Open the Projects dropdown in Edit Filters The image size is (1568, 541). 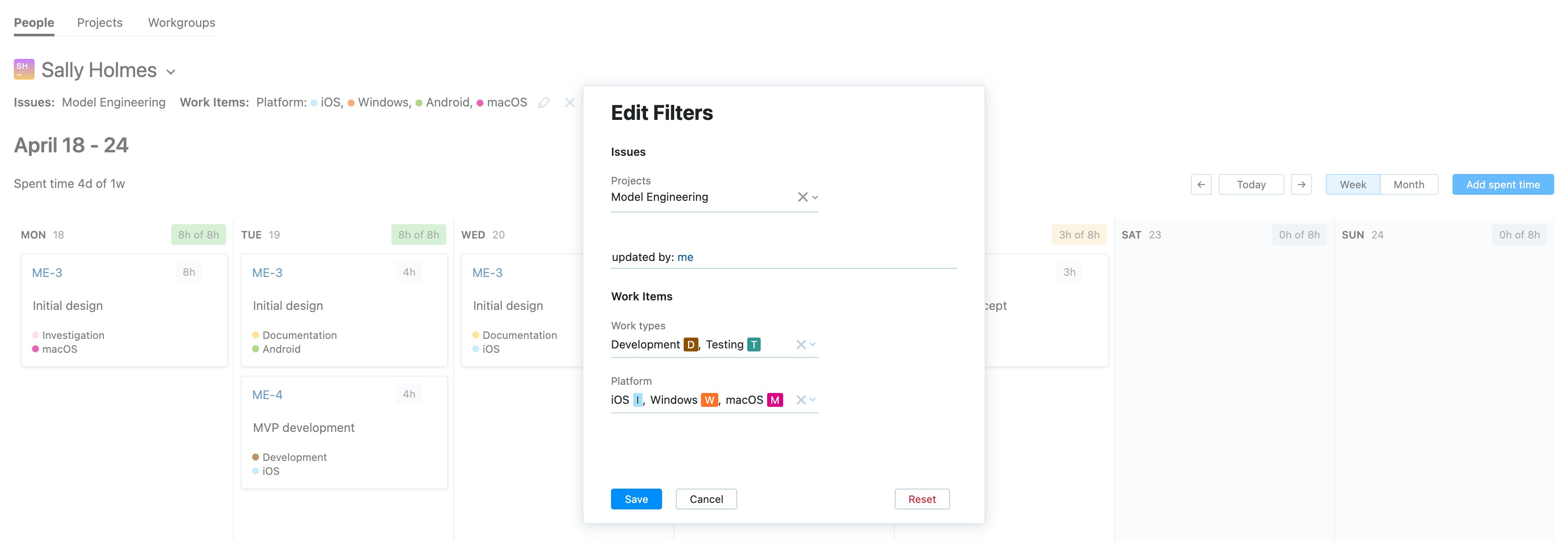tap(814, 197)
